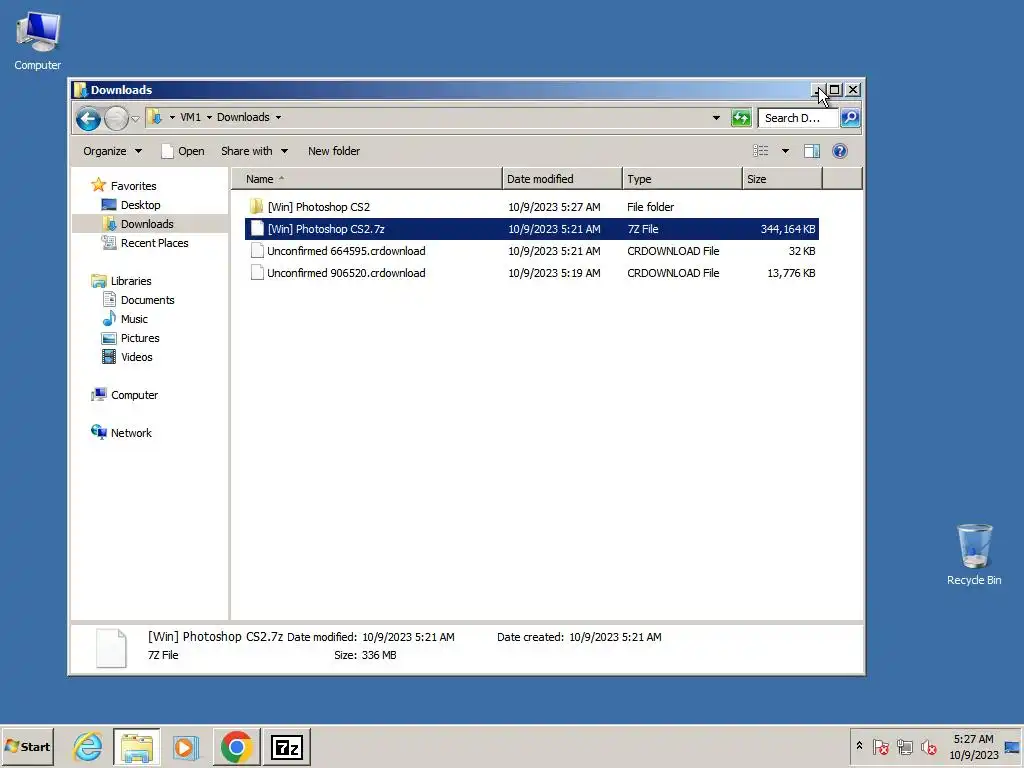Click the details pane file thumbnail

(x=111, y=648)
